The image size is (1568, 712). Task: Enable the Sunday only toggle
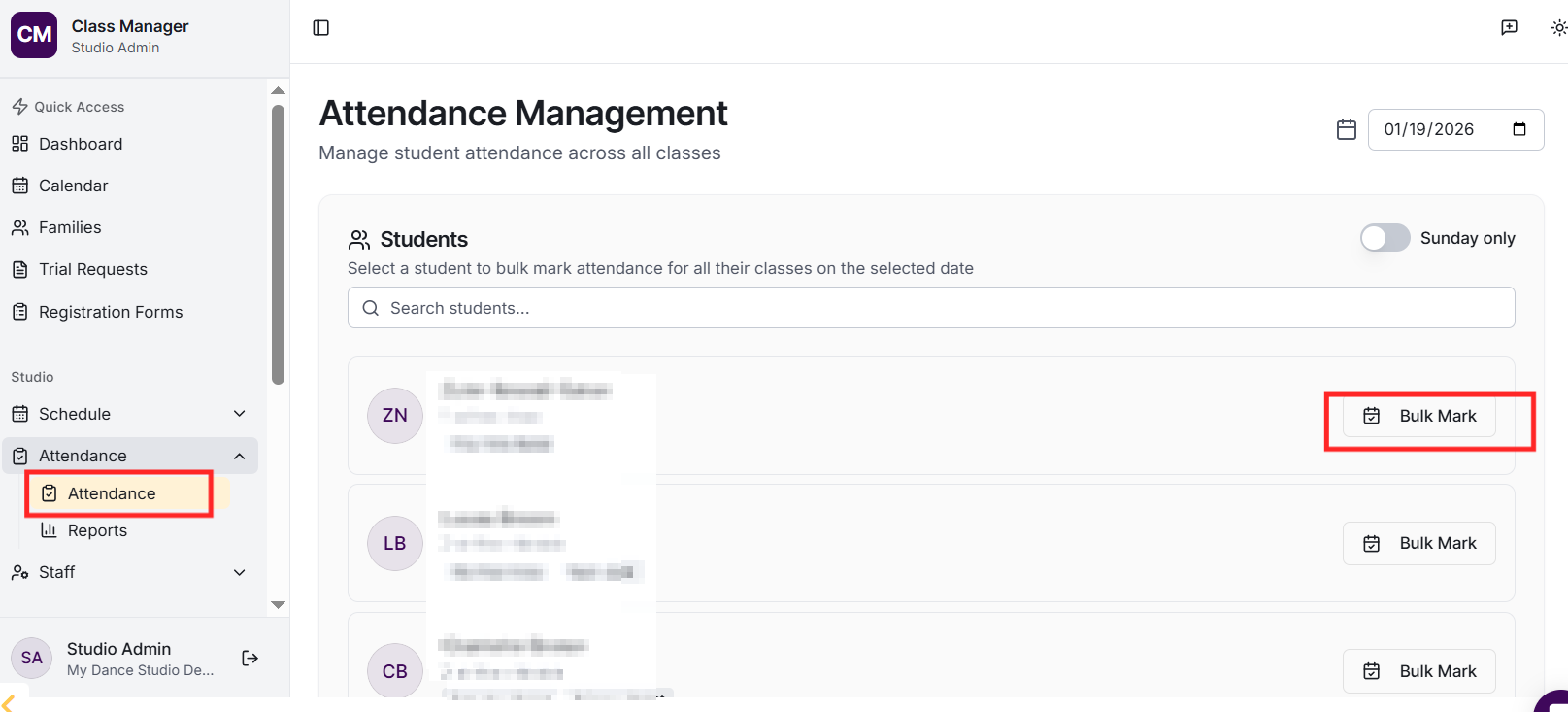point(1385,238)
